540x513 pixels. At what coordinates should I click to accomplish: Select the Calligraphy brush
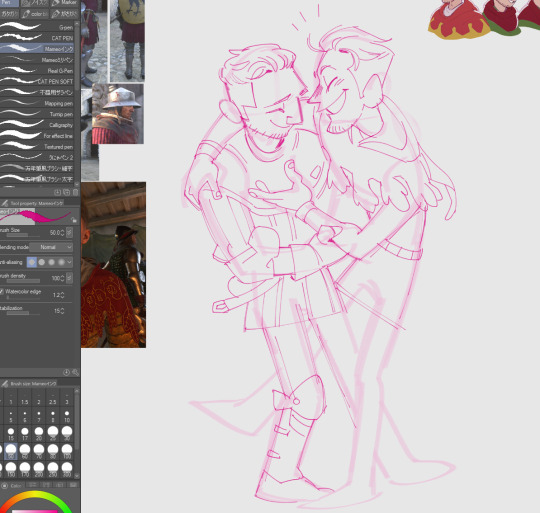37,125
